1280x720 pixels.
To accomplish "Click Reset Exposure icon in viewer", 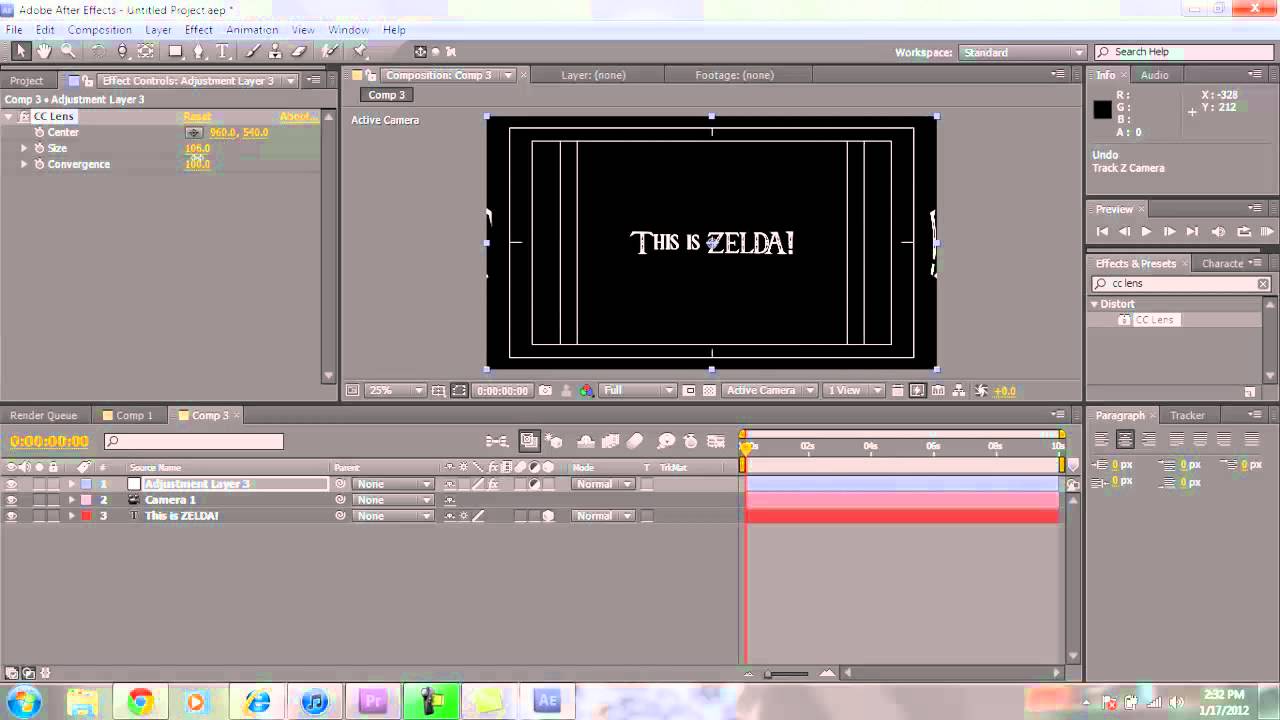I will pyautogui.click(x=981, y=391).
